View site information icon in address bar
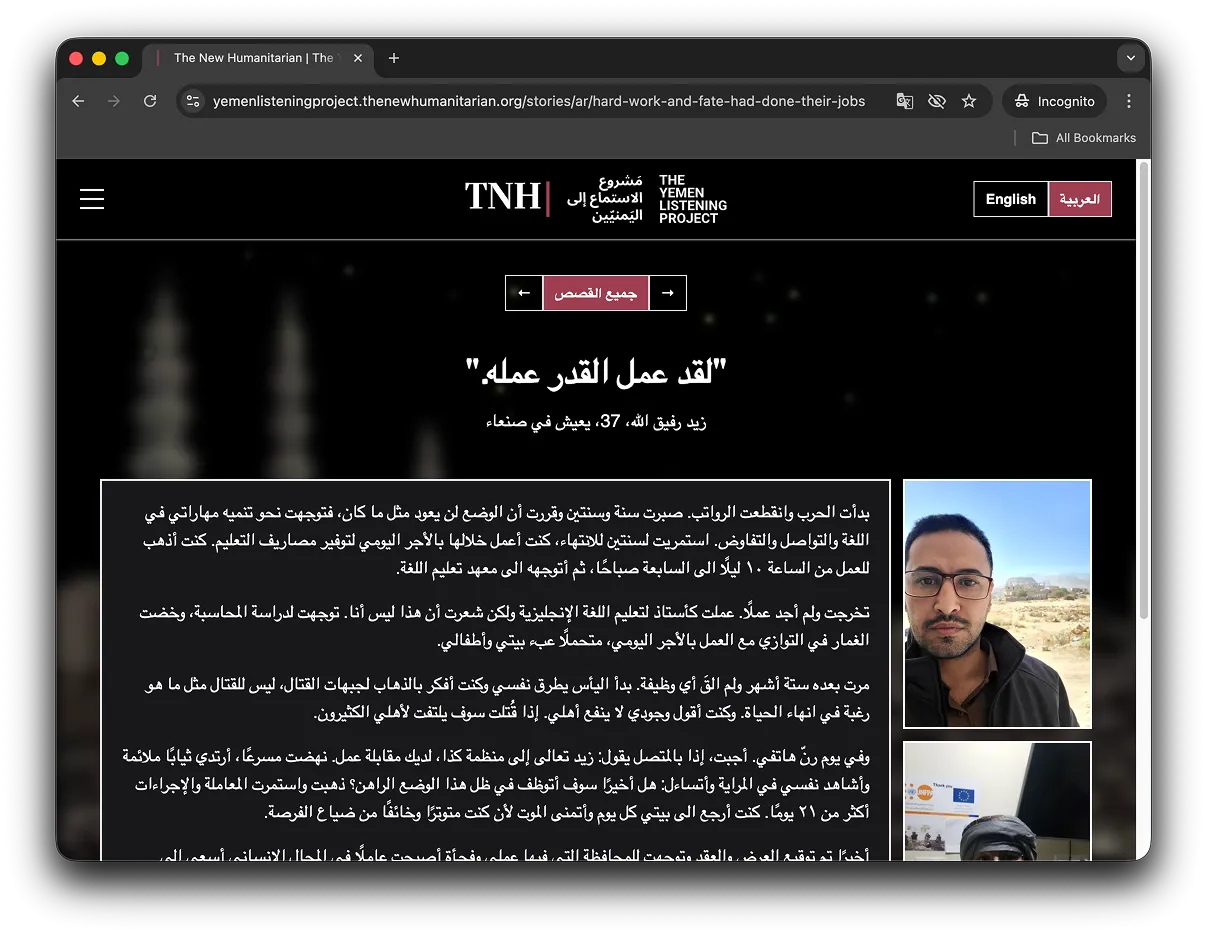Viewport: 1207px width, 935px height. tap(194, 101)
